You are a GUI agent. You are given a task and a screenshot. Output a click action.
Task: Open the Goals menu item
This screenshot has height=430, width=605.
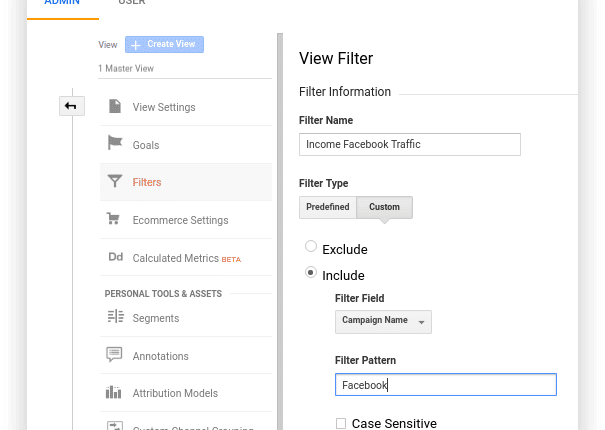[x=186, y=145]
